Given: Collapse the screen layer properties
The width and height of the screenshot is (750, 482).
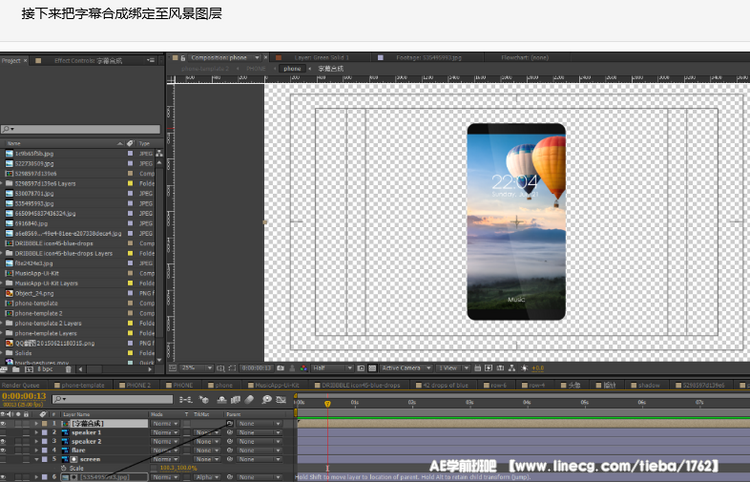Looking at the screenshot, I should point(36,459).
